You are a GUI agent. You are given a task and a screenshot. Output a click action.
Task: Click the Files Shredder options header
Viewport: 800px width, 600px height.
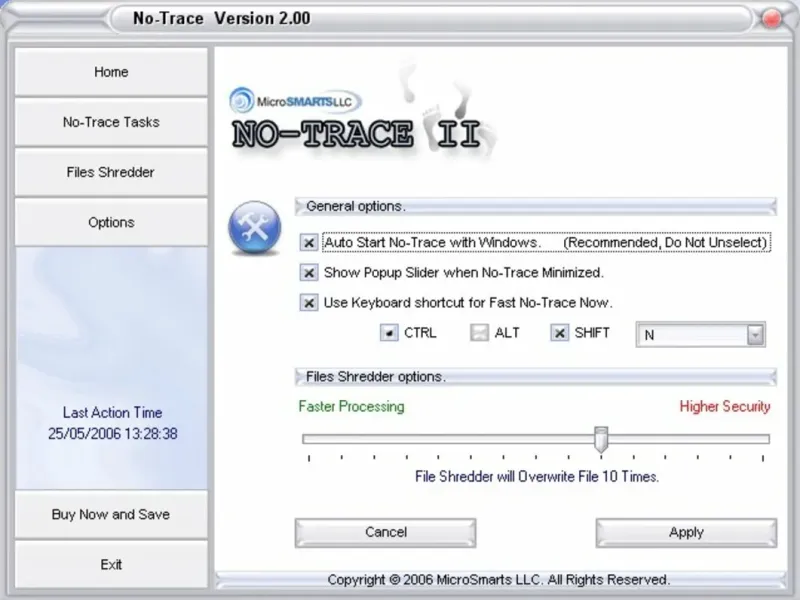(536, 377)
